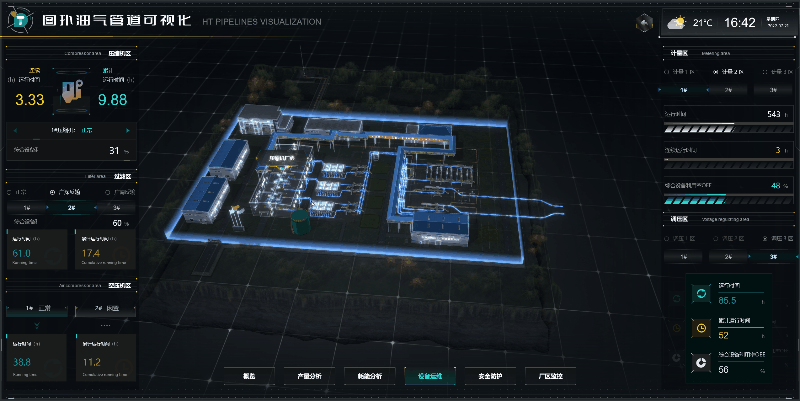The width and height of the screenshot is (800, 401).
Task: Click the 16:42 clock display
Action: [x=739, y=22]
